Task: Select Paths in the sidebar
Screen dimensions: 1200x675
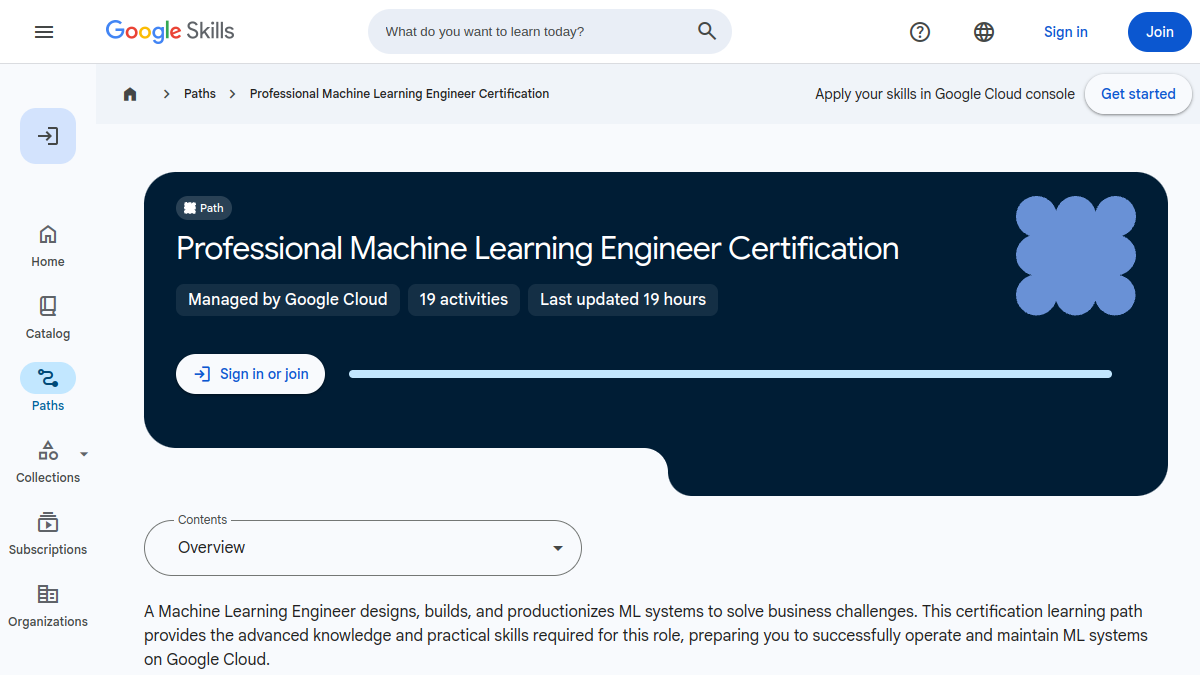Action: pos(48,388)
